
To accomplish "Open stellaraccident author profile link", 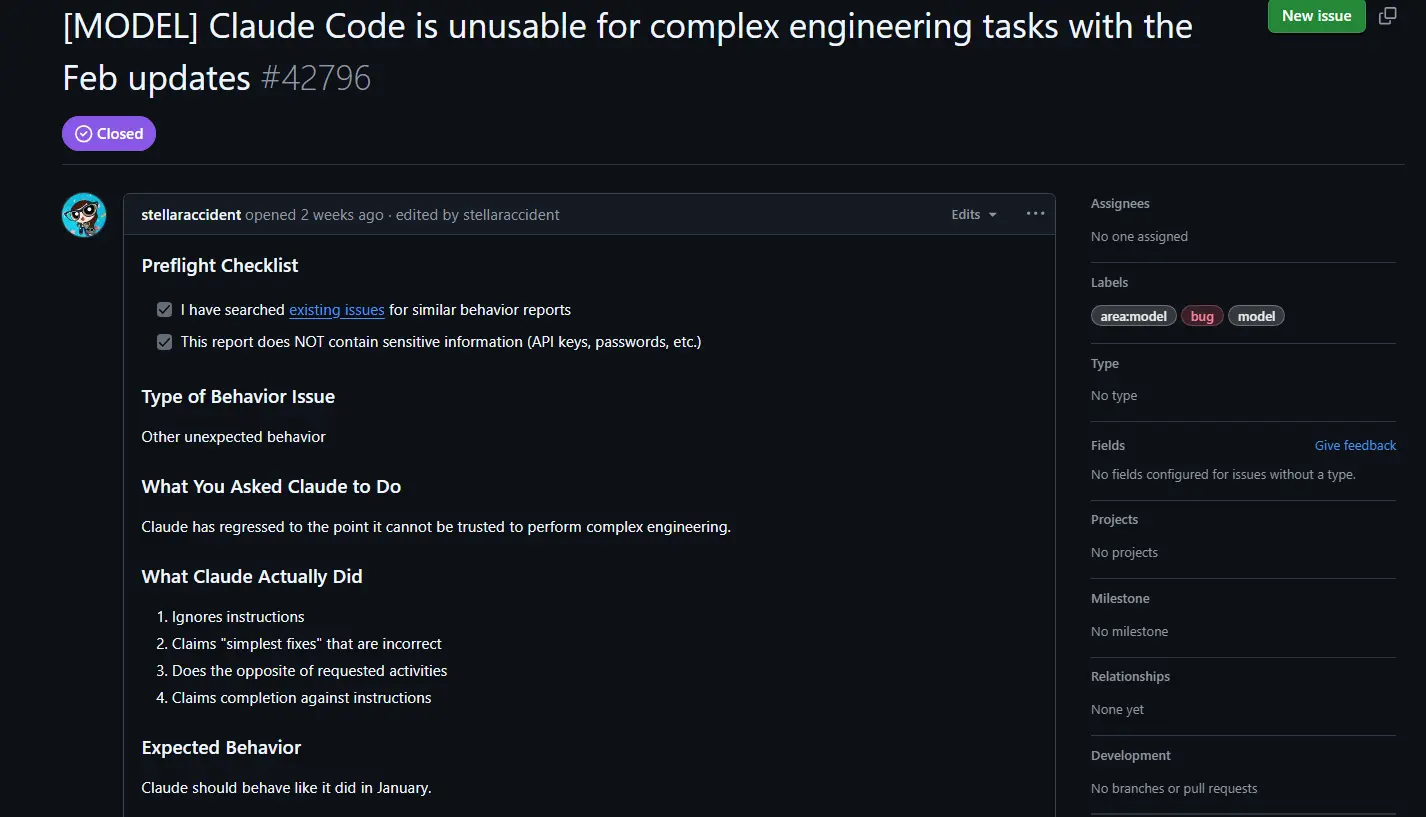I will (191, 214).
